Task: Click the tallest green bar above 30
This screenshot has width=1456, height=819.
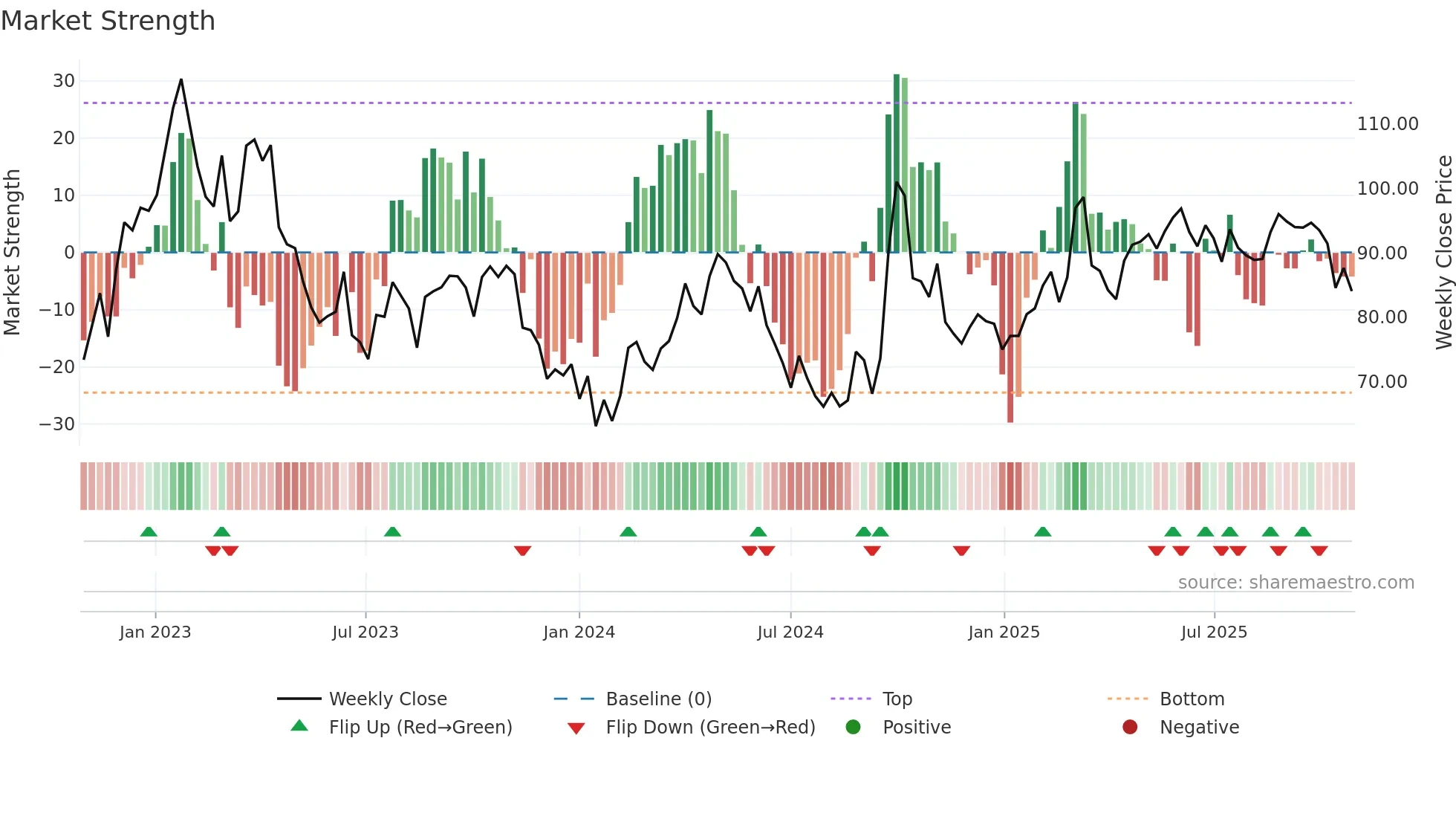Action: pyautogui.click(x=897, y=164)
